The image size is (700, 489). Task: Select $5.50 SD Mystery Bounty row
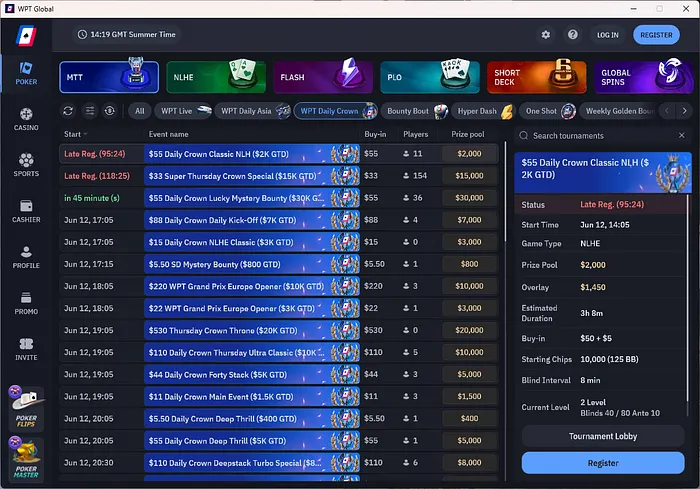click(x=279, y=264)
